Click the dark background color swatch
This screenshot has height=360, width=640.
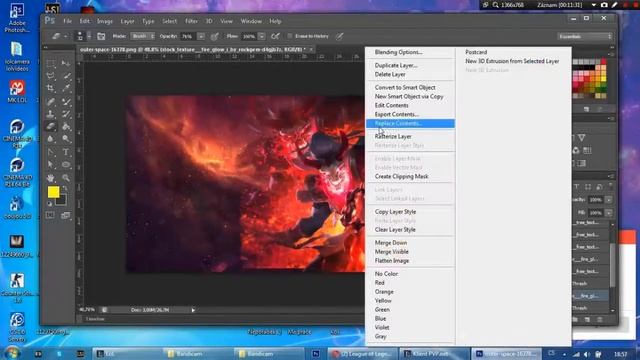[62, 200]
